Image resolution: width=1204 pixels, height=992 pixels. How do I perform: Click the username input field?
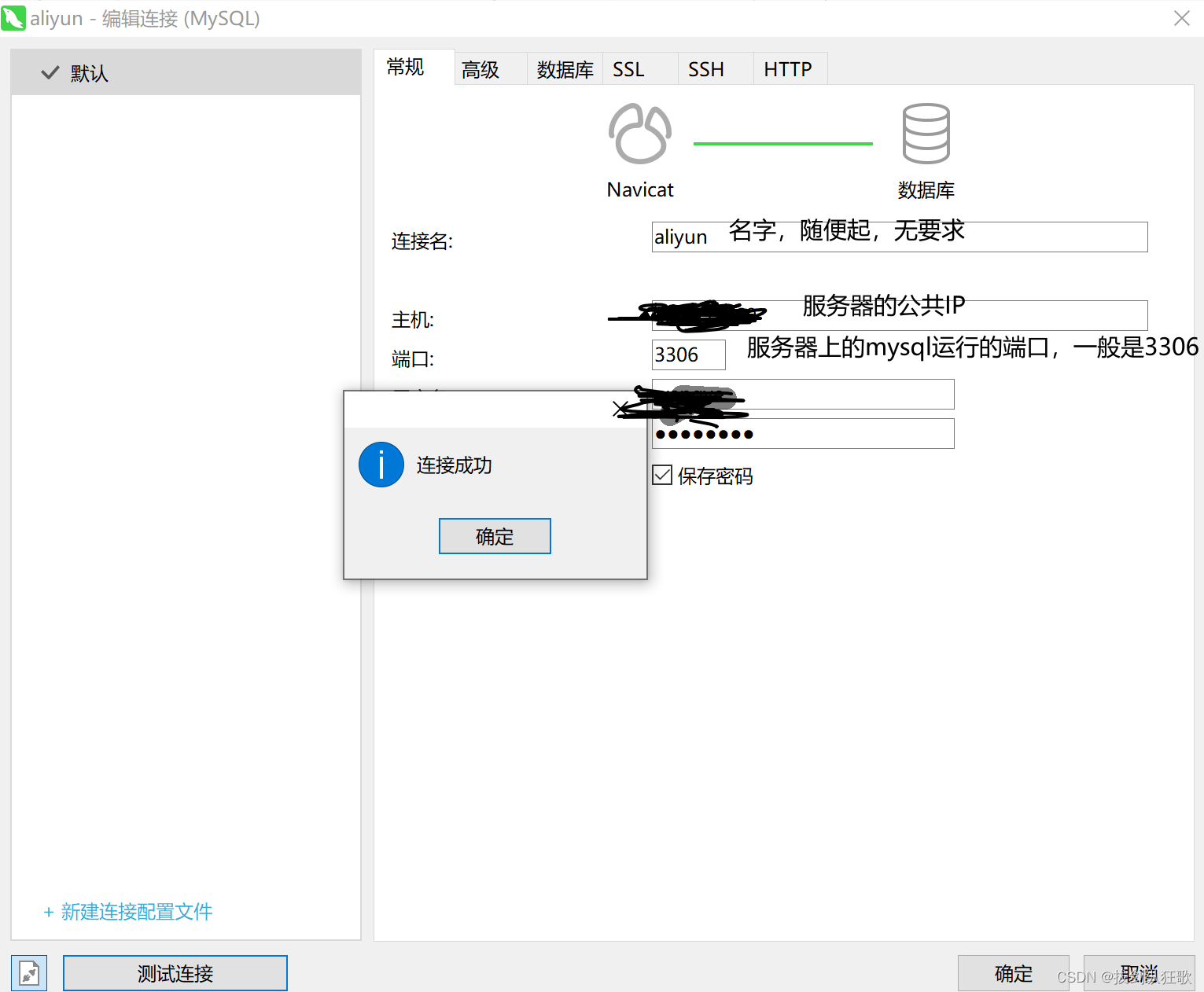[x=803, y=394]
